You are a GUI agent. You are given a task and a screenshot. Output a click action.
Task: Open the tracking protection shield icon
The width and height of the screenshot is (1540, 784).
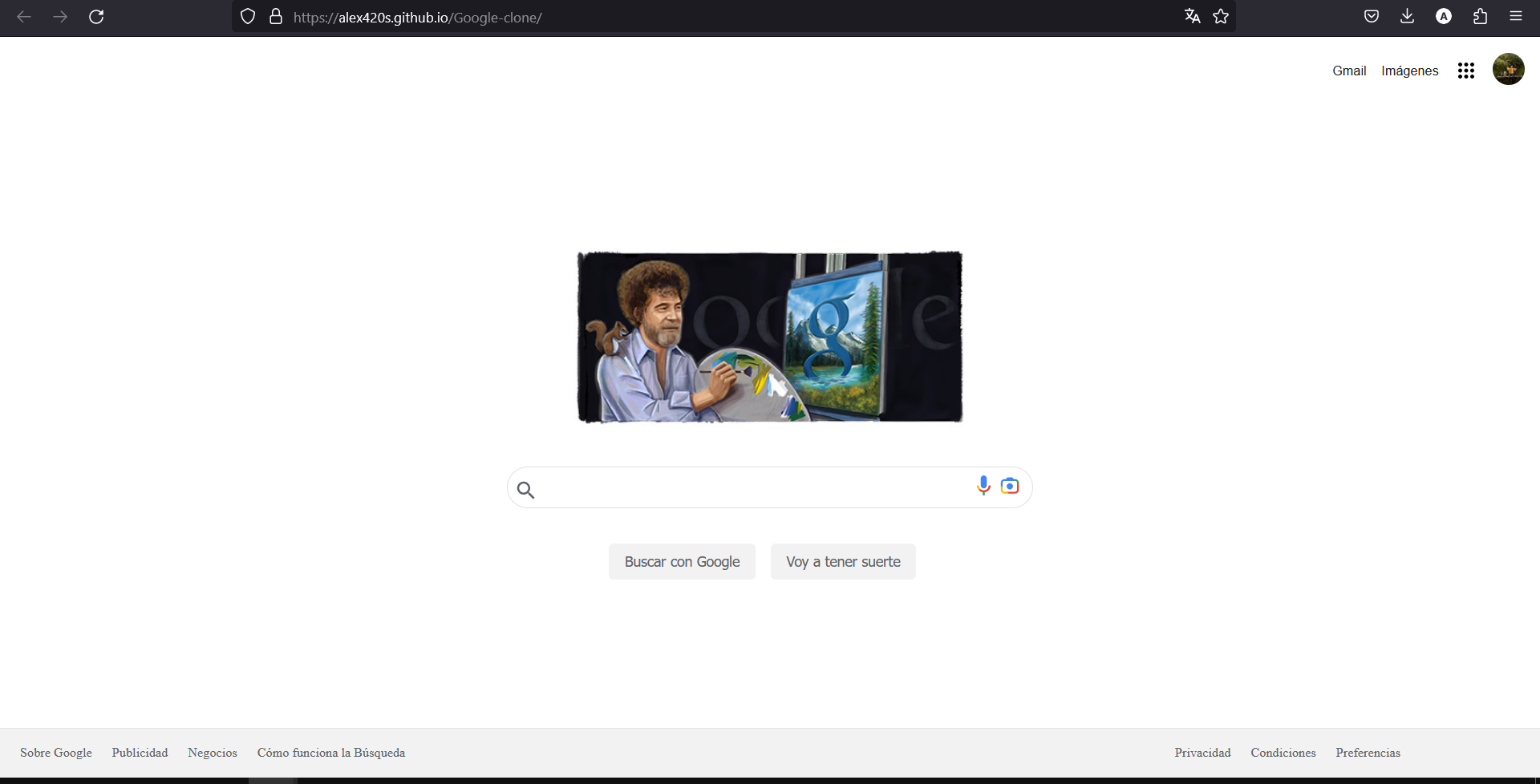(248, 17)
